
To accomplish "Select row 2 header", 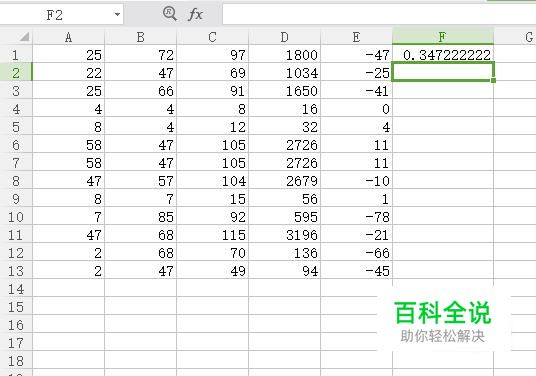I will point(16,72).
